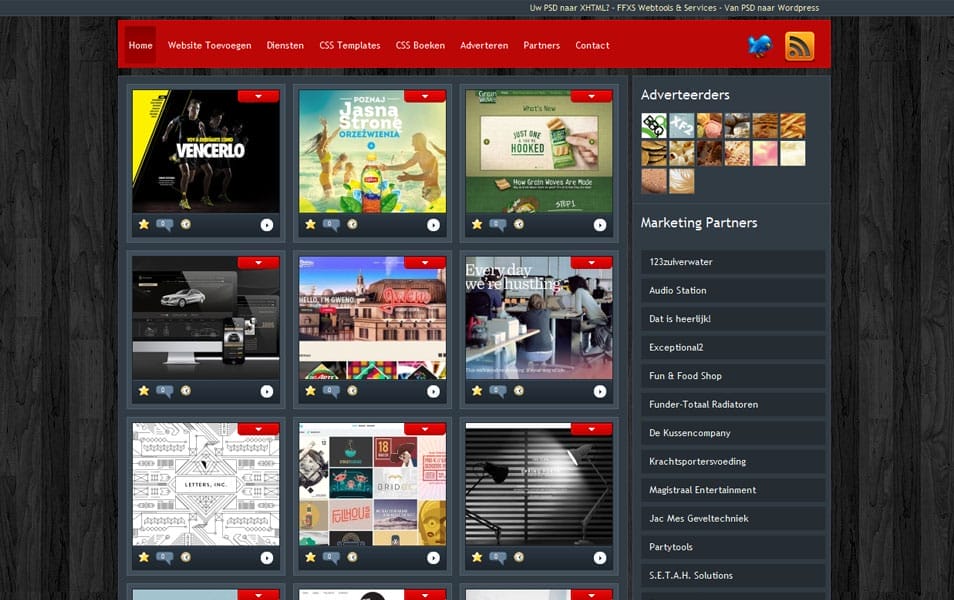
Task: Expand red dropdown tab on desk lamp card
Action: (591, 429)
